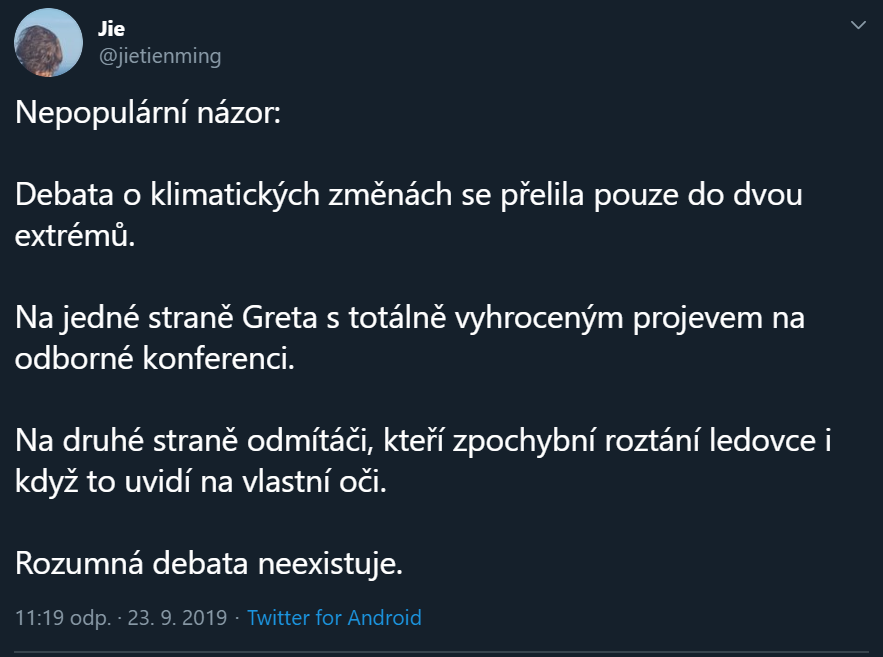Open the @jietienming handle link

click(159, 56)
